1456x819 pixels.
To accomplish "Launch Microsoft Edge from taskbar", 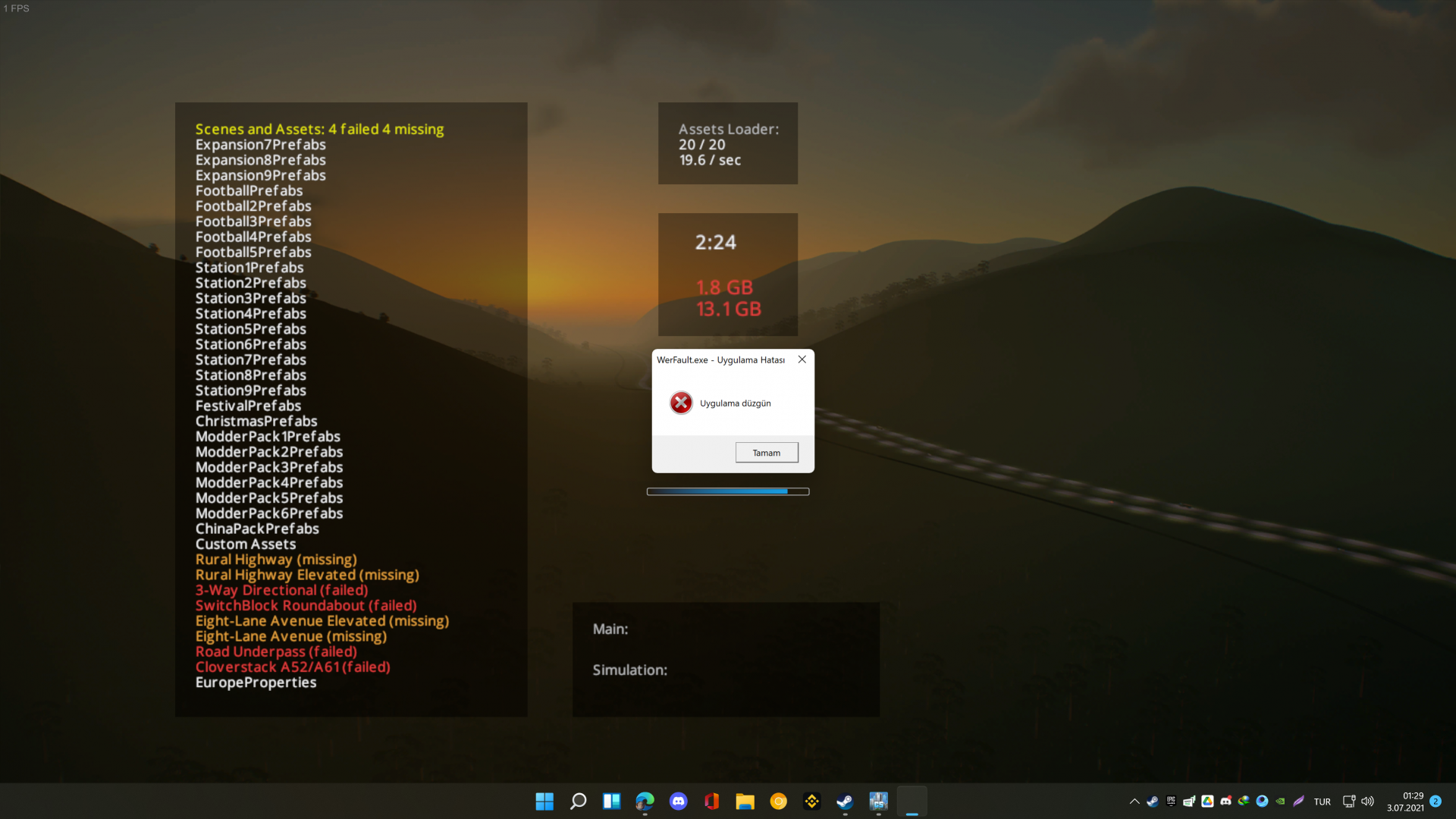I will coord(645,802).
